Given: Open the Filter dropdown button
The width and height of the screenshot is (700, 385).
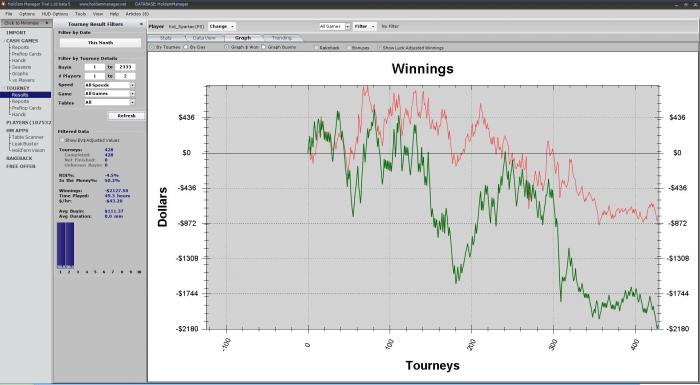Looking at the screenshot, I should pos(364,26).
